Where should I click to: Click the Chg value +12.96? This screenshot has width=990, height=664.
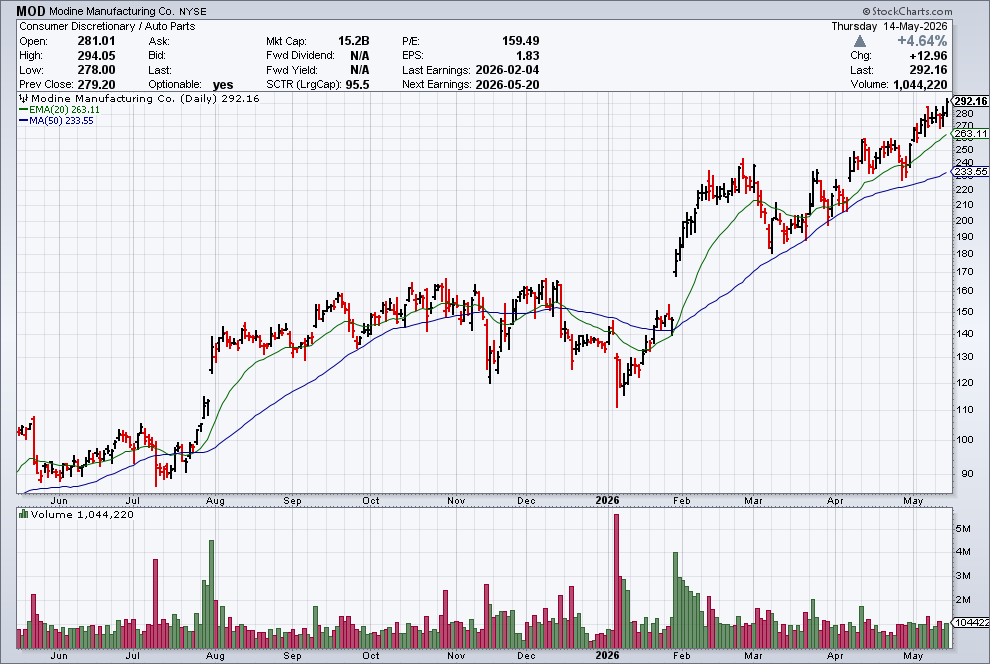(928, 56)
